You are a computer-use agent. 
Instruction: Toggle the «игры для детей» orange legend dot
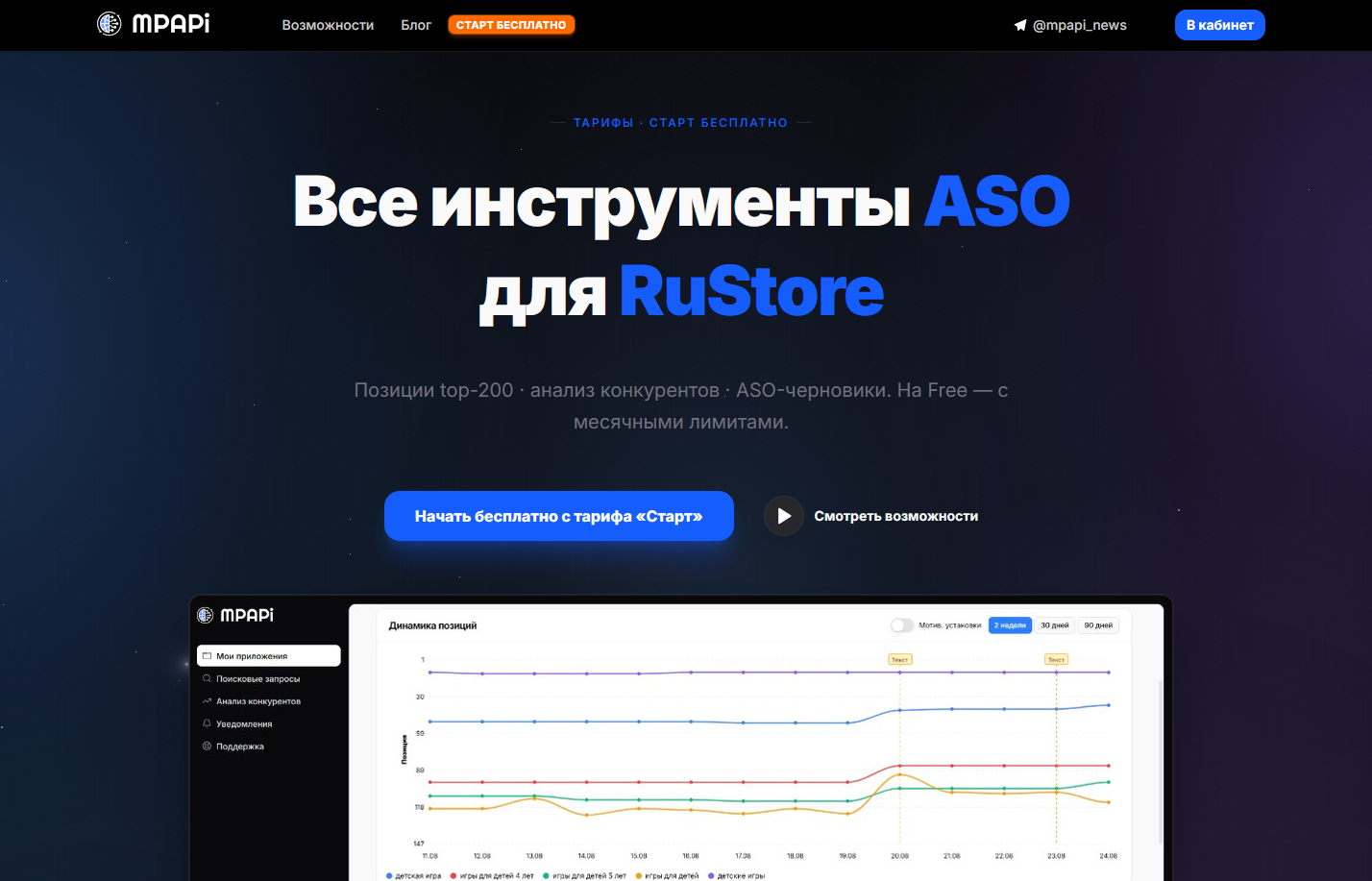tap(639, 876)
